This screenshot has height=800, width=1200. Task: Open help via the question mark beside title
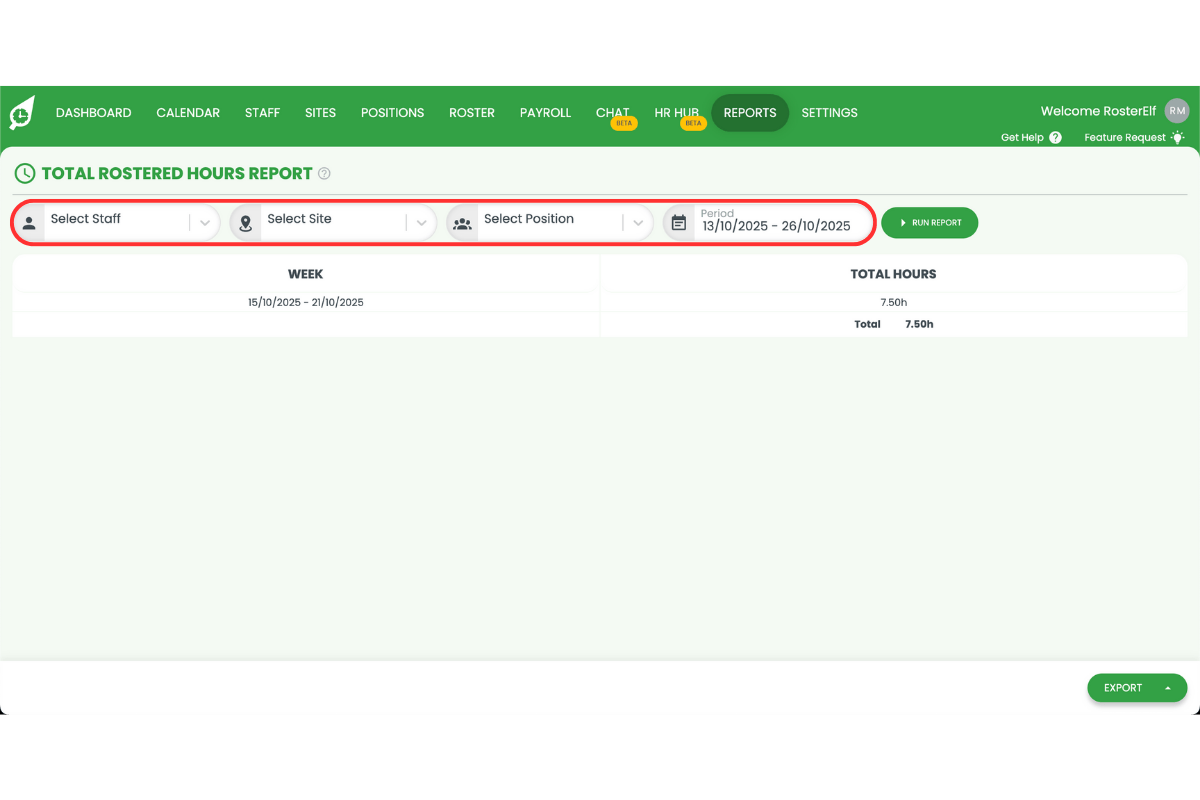click(x=323, y=173)
